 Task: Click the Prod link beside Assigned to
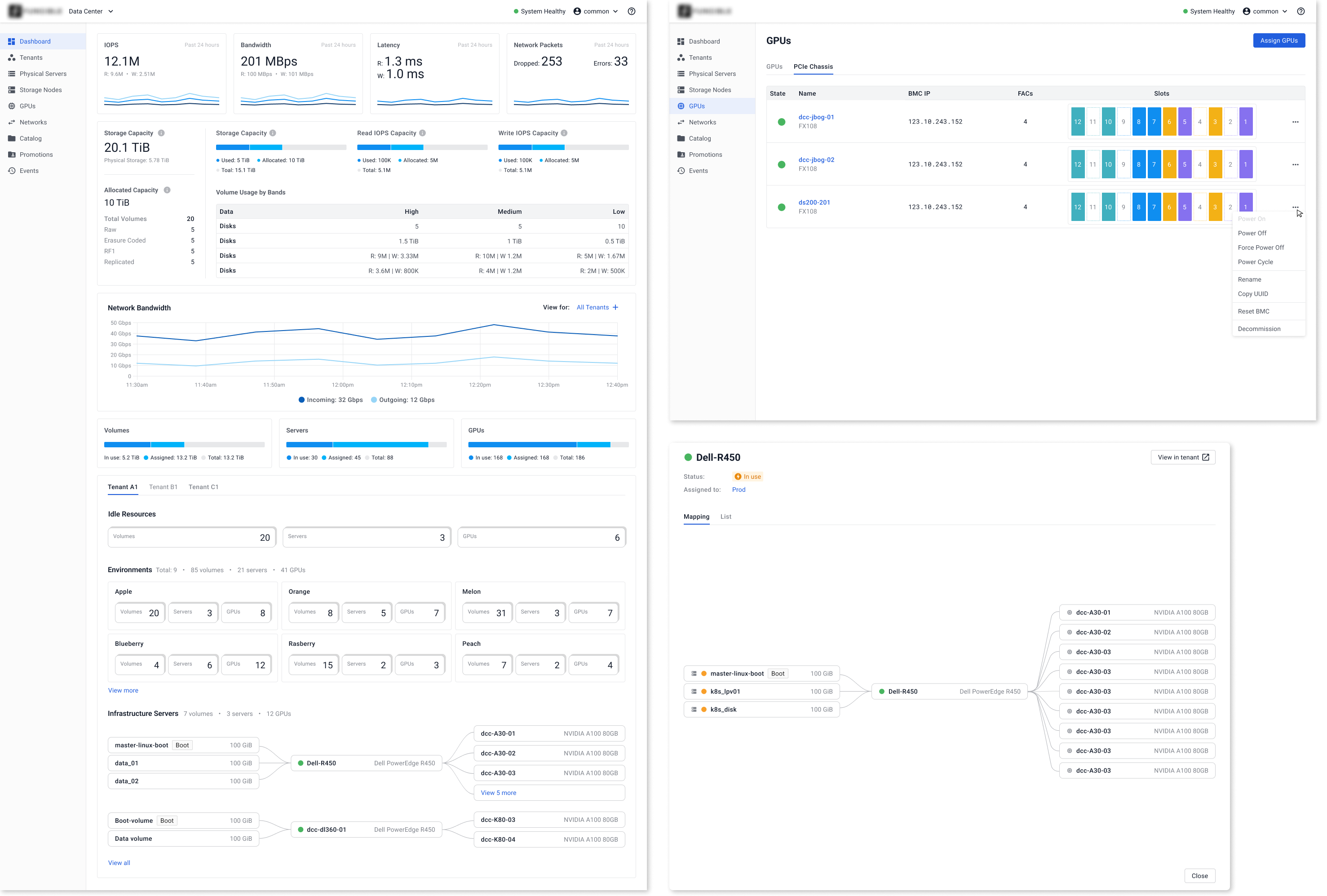pyautogui.click(x=739, y=490)
